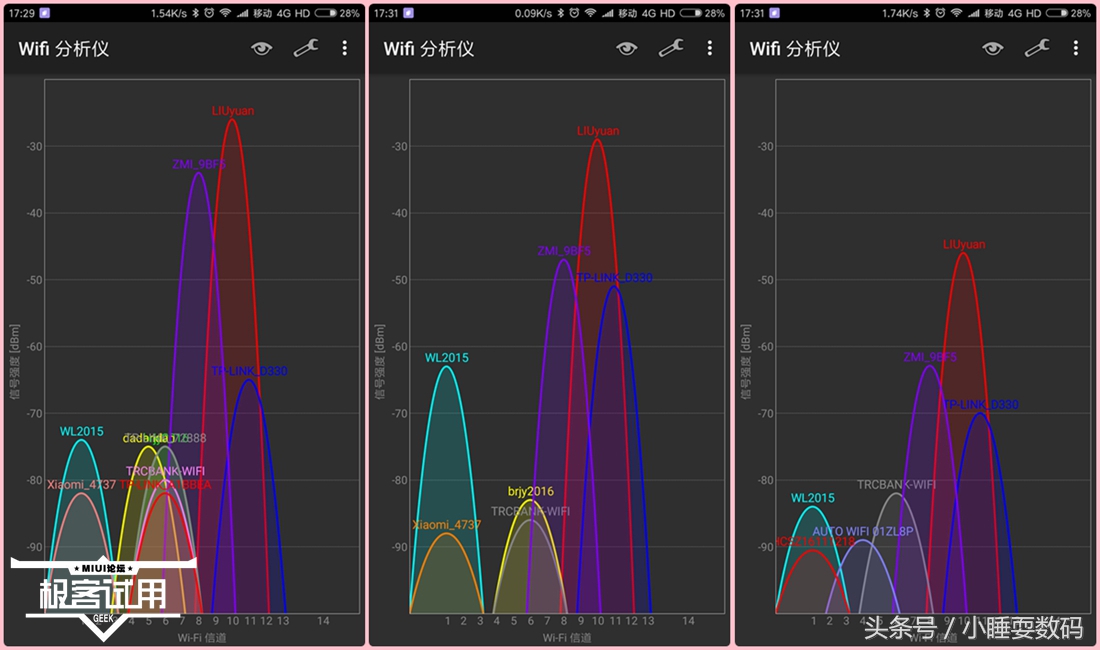Screen dimensions: 1100x650
Task: Open the overflow menu on the middle screen
Action: 710,48
